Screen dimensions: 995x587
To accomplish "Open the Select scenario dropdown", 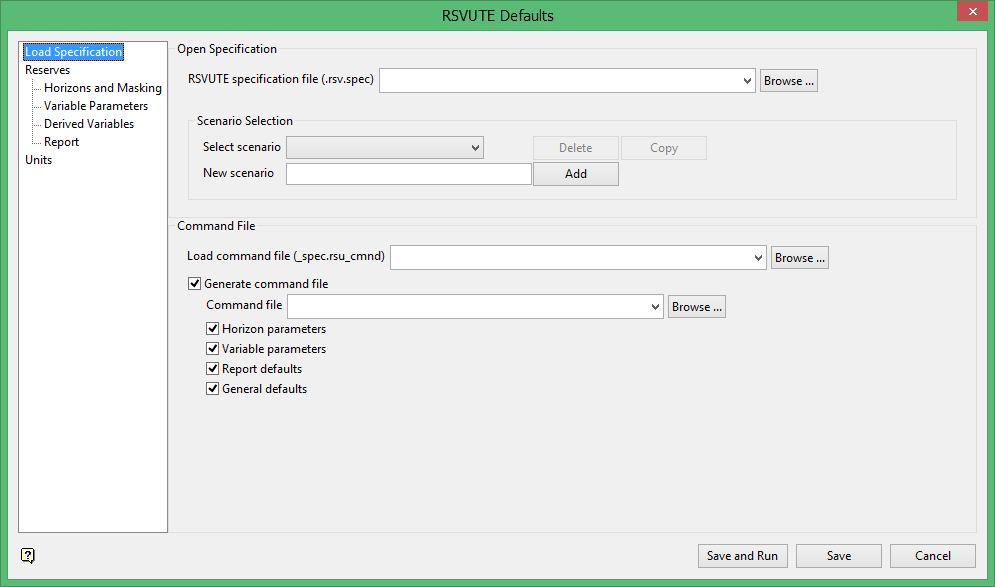I will (476, 148).
